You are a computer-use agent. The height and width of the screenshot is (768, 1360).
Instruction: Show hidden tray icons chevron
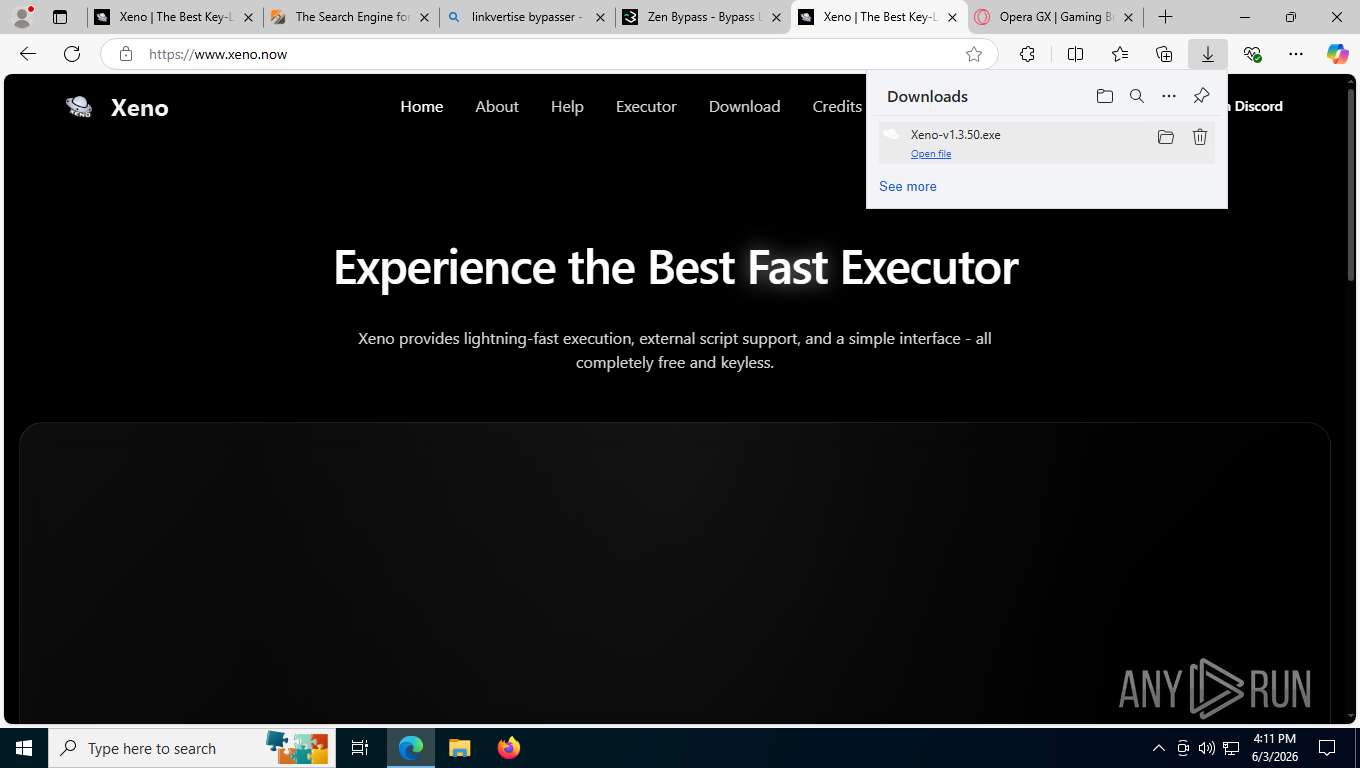[1159, 748]
